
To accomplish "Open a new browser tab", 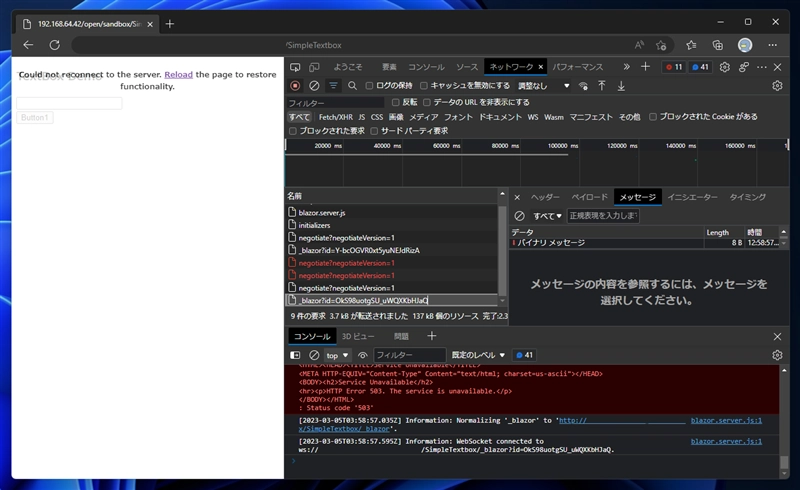I will click(170, 24).
